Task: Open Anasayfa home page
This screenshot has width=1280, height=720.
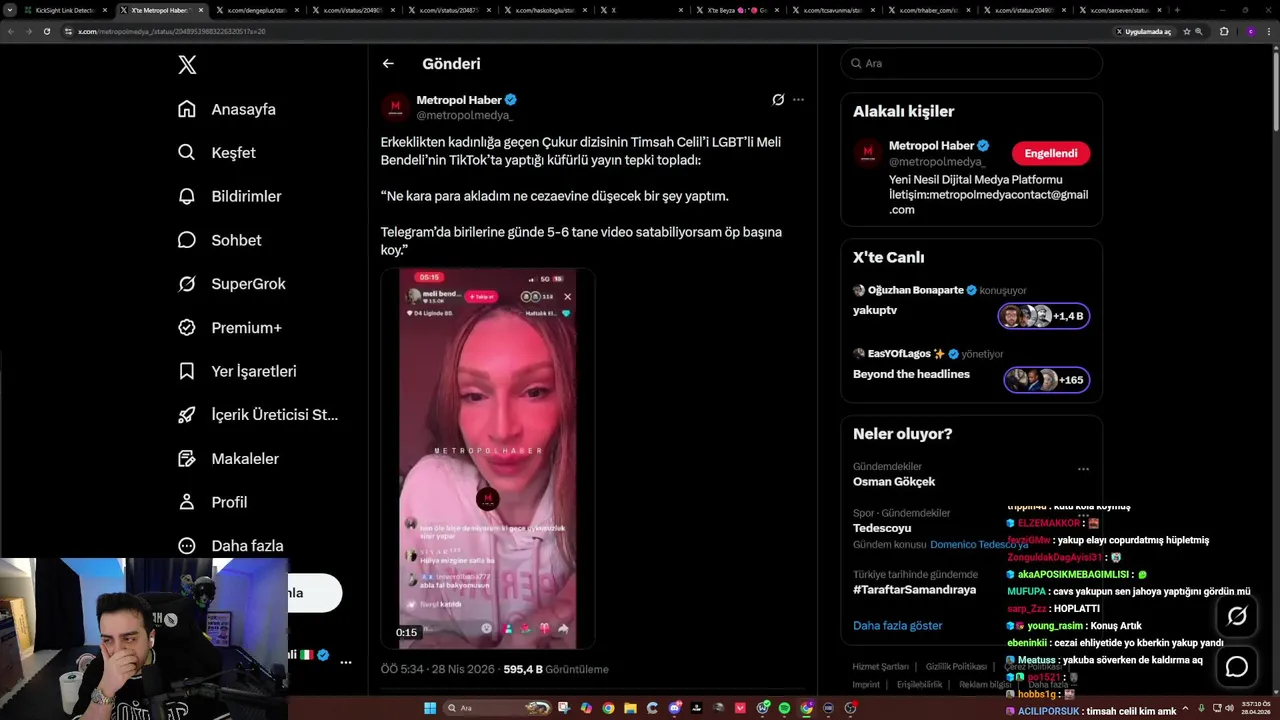Action: 227,109
